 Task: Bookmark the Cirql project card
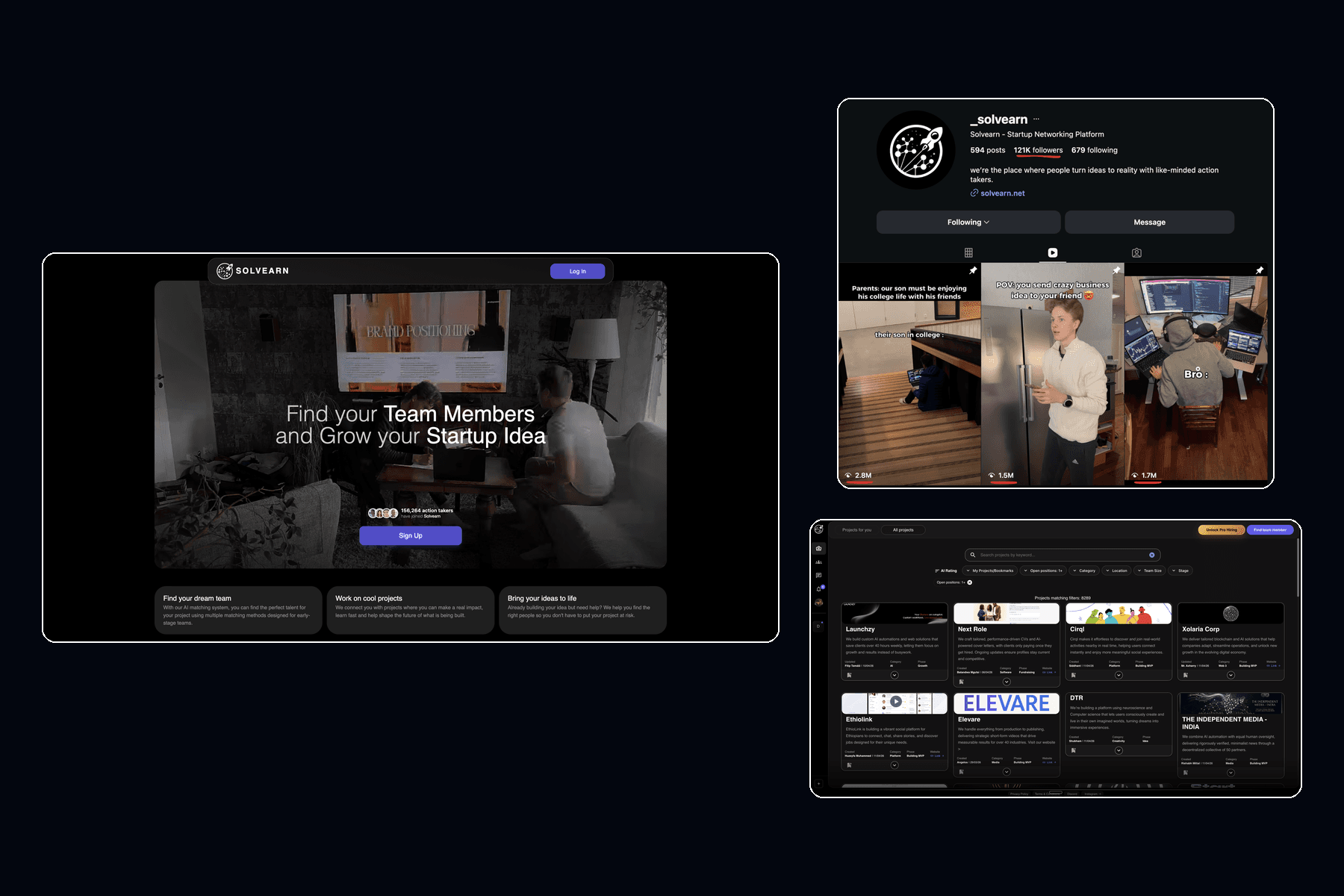(x=1073, y=675)
